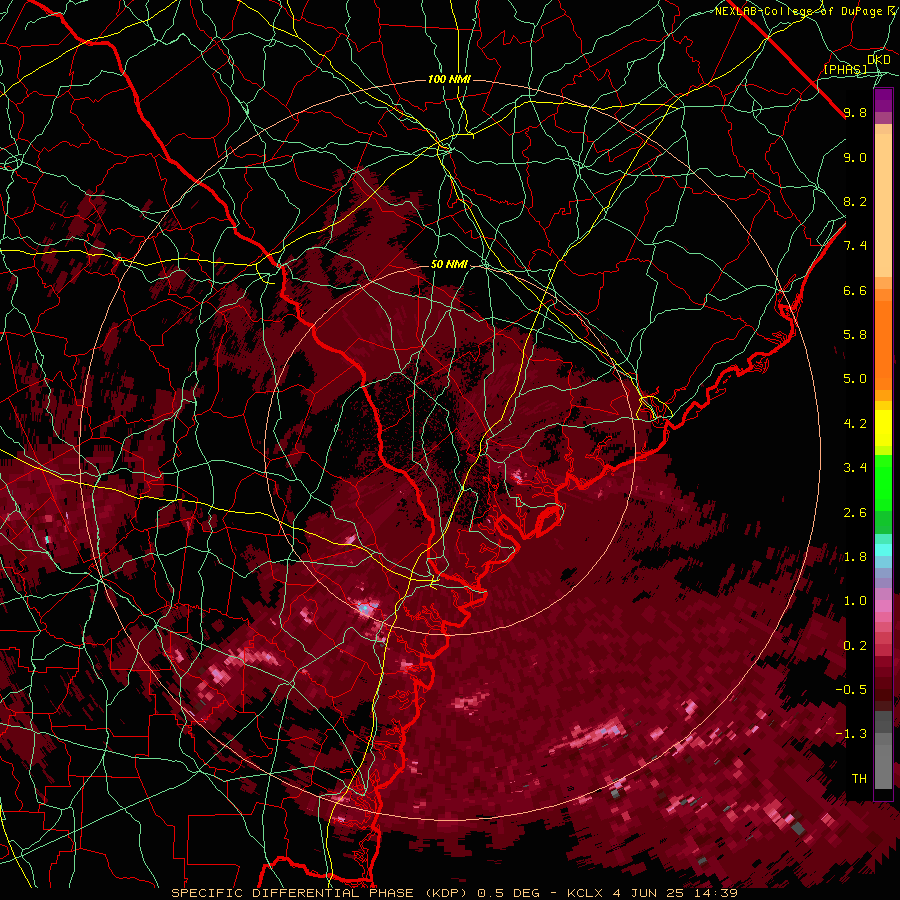
Task: Click the 100 NMI range ring label
Action: 449,79
